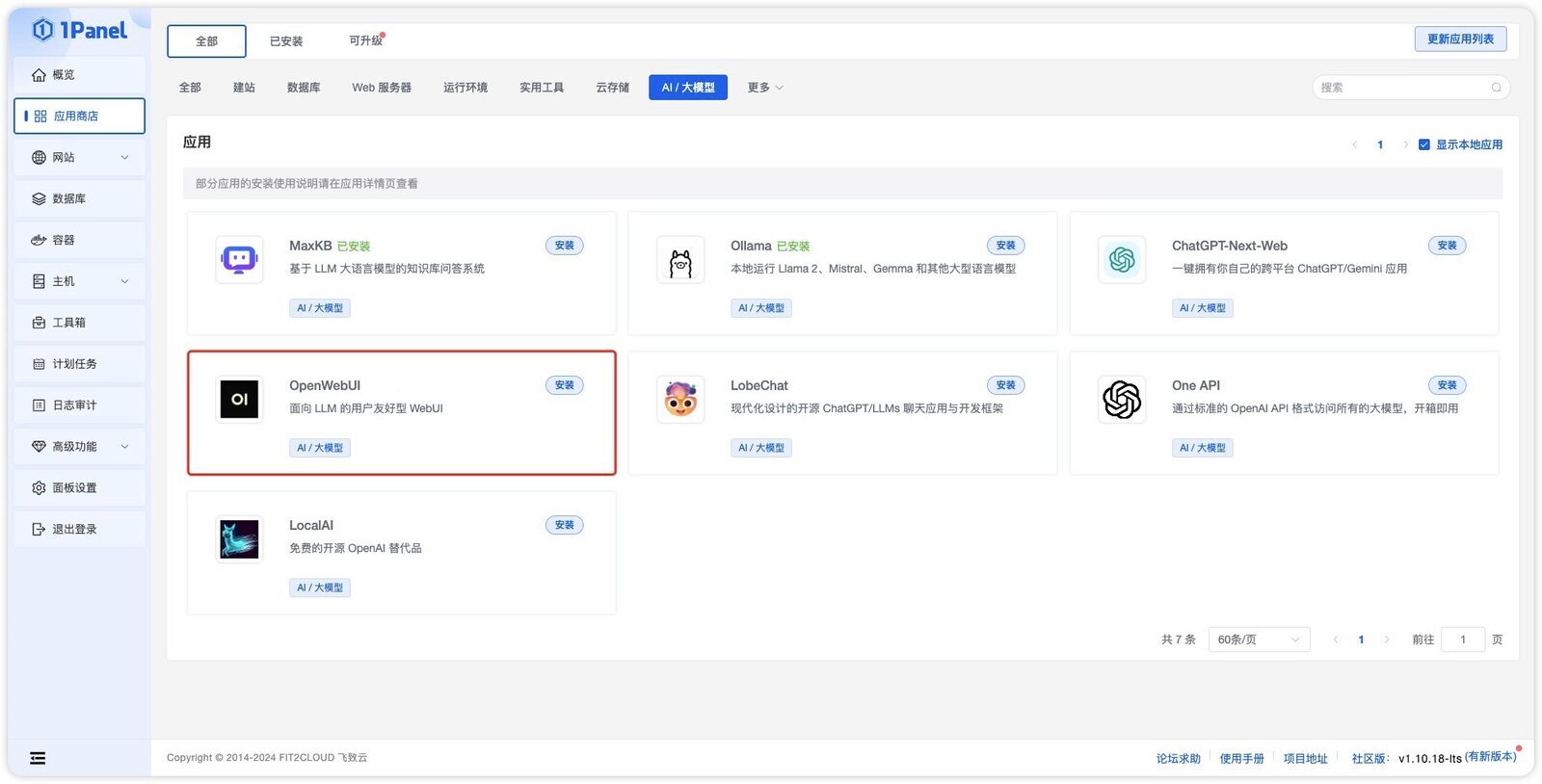This screenshot has height=784, width=1542.
Task: Open the 概览 home icon
Action: click(39, 75)
